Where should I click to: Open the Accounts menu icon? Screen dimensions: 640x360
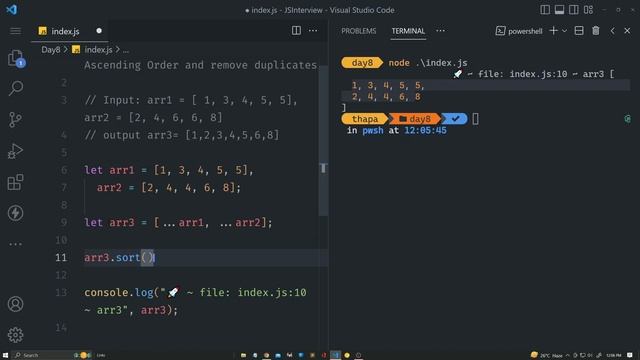pos(16,304)
